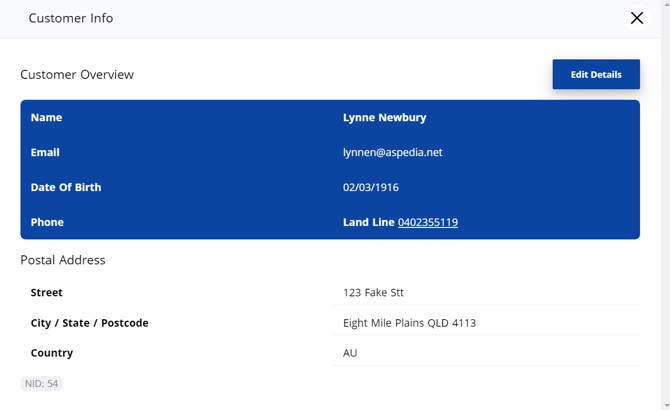Click the scrollbar up arrow
The width and height of the screenshot is (670, 410).
pyautogui.click(x=665, y=5)
